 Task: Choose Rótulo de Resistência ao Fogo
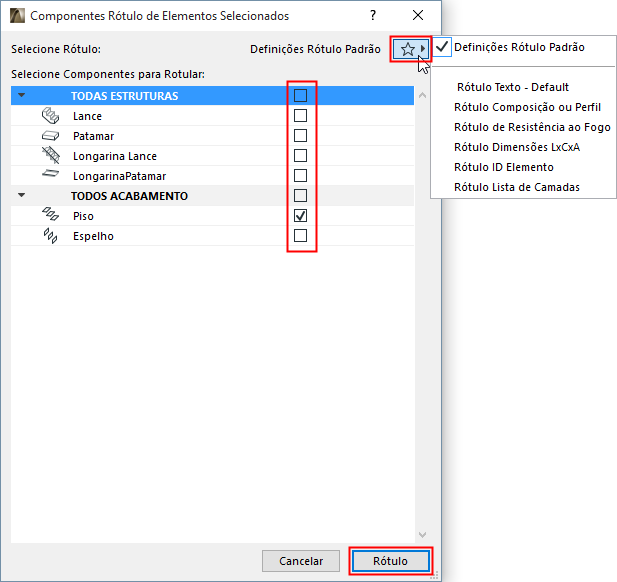click(x=532, y=127)
